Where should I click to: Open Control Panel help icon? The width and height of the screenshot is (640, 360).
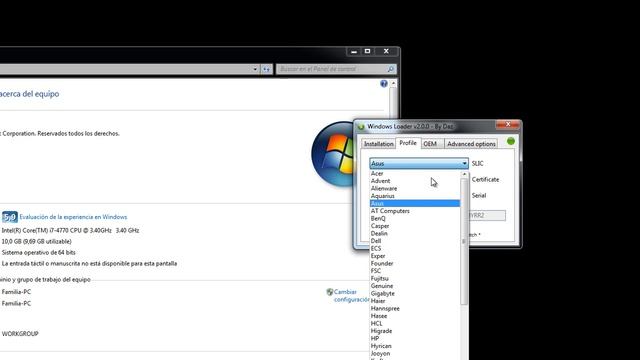[384, 84]
